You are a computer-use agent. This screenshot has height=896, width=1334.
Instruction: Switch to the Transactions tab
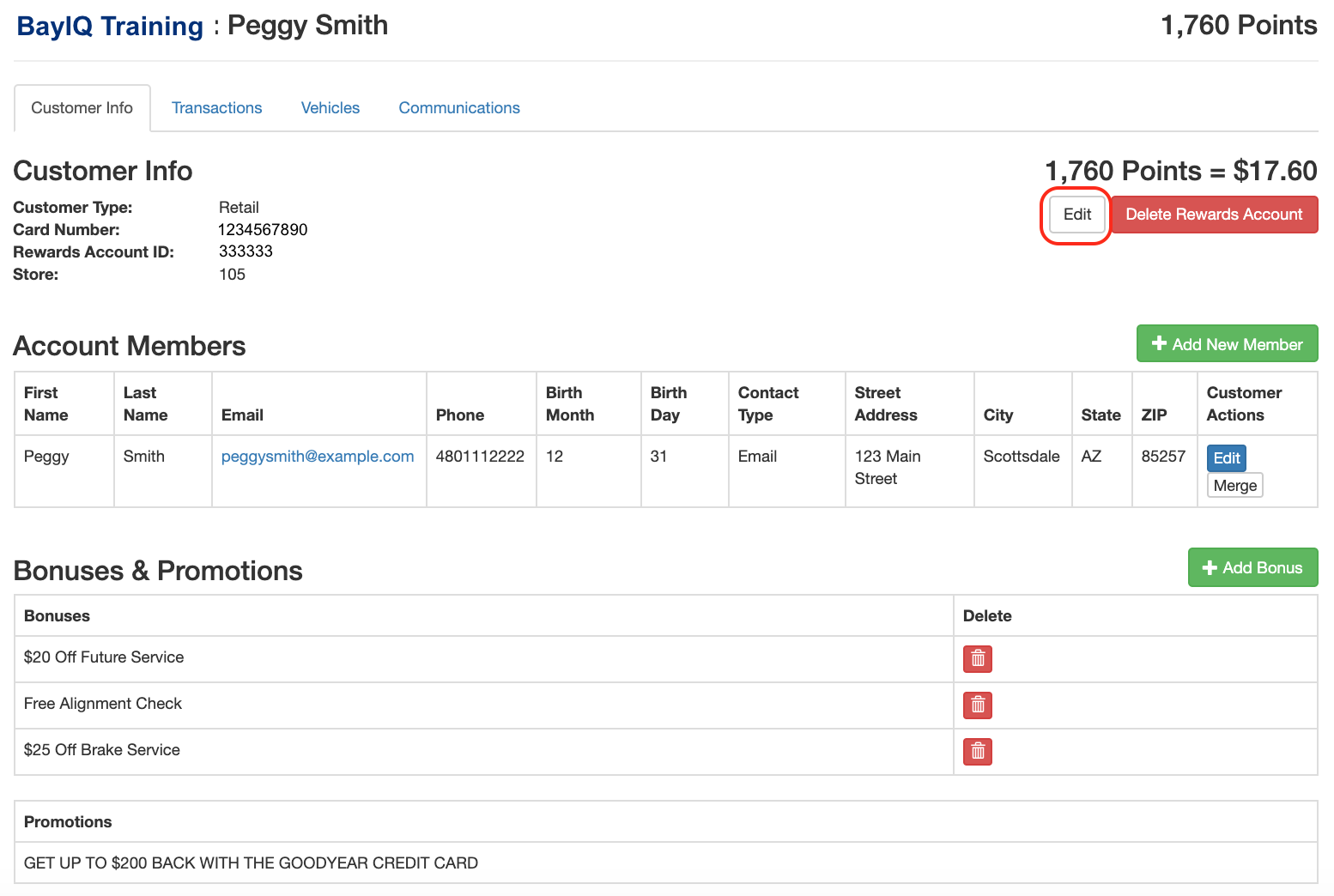(216, 108)
